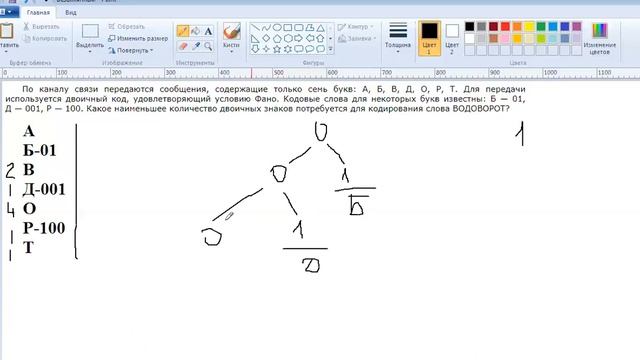Viewport: 640px width, 360px height.
Task: Choose the Pentagon shape
Action: [277, 38]
